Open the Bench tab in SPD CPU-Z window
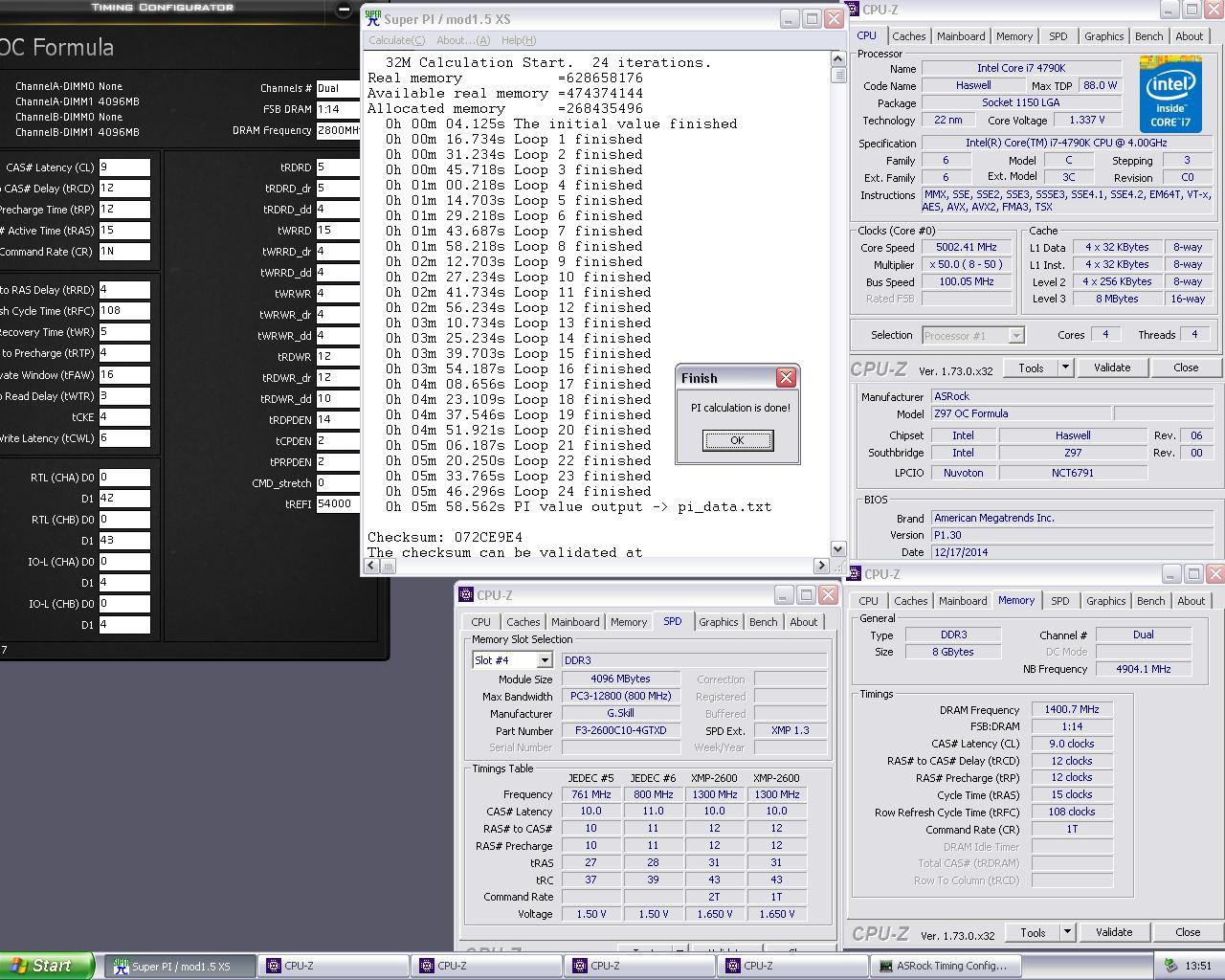This screenshot has width=1225, height=980. [763, 622]
